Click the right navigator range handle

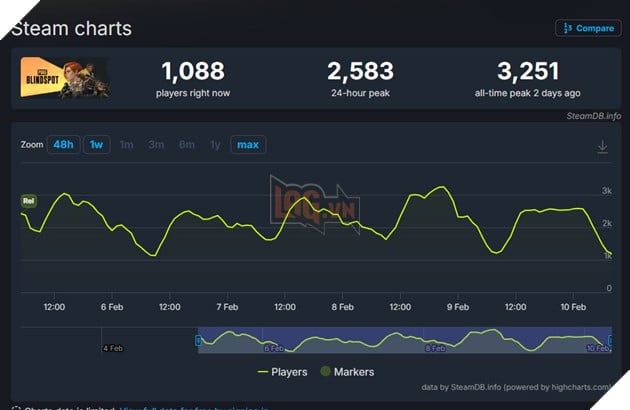(x=610, y=340)
